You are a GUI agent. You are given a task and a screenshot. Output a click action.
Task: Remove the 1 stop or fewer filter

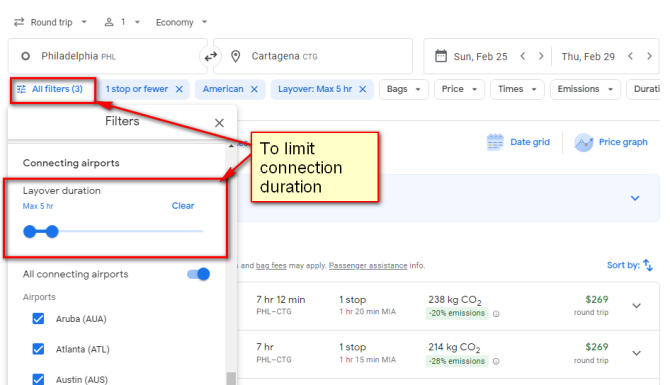point(179,89)
